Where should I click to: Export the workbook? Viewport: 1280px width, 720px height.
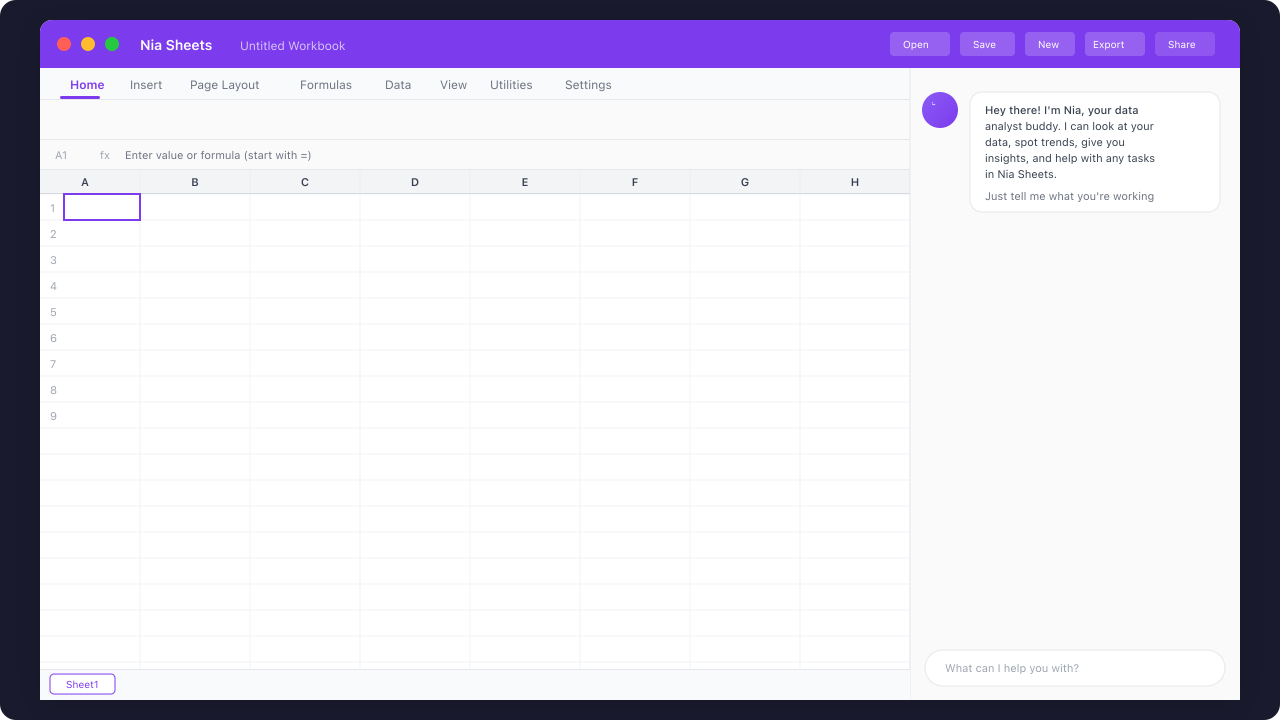pyautogui.click(x=1113, y=44)
